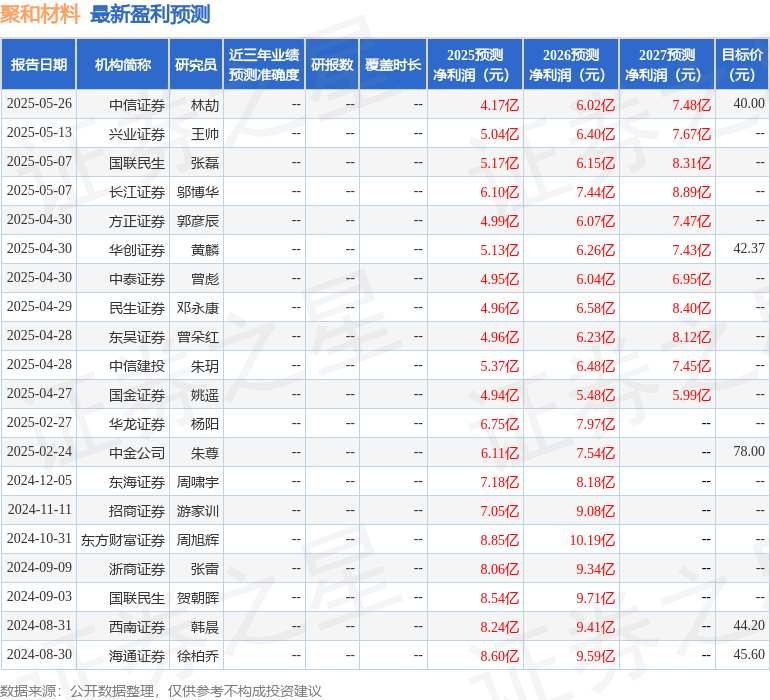Select the 报告日期 column header
The image size is (770, 700).
pos(39,64)
